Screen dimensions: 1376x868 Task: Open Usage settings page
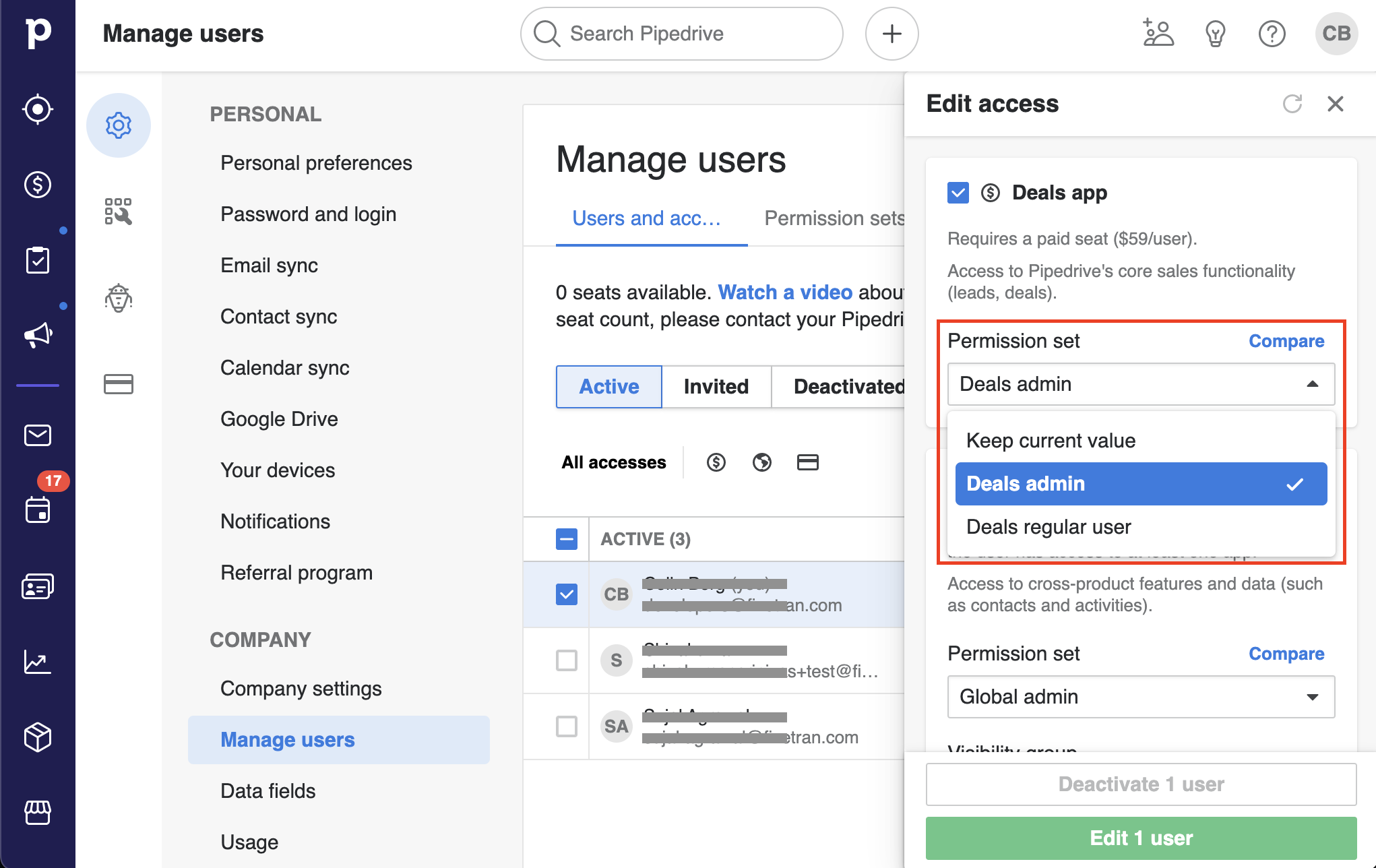[249, 842]
